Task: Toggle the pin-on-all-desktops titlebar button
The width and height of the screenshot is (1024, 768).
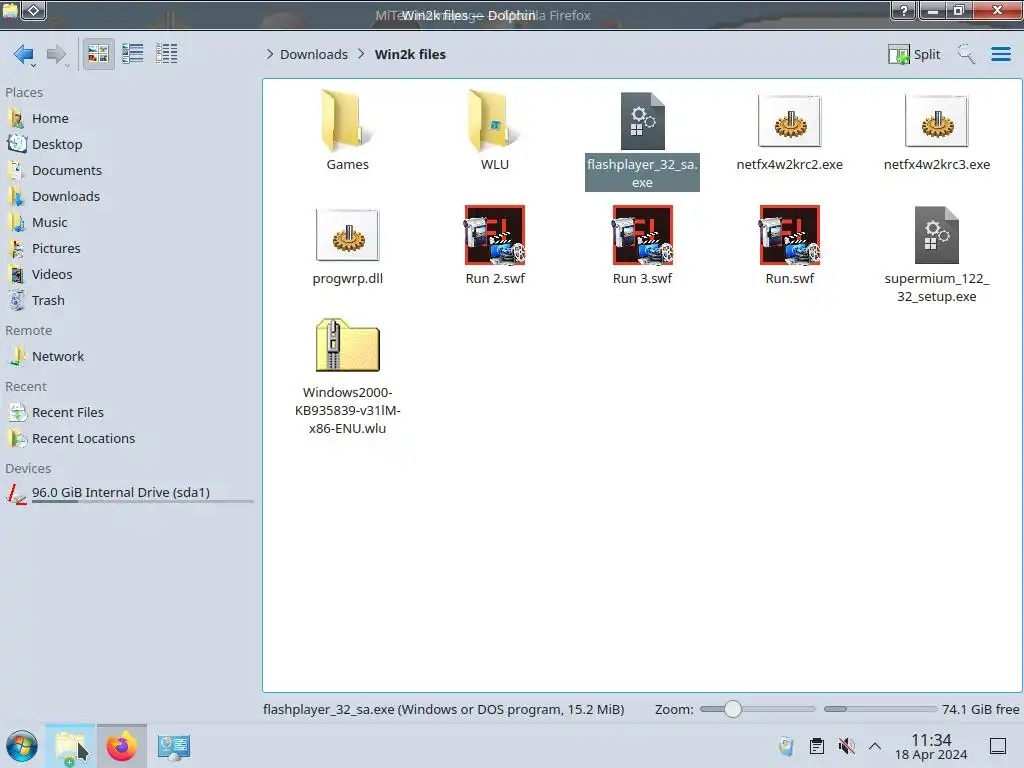Action: coord(34,10)
